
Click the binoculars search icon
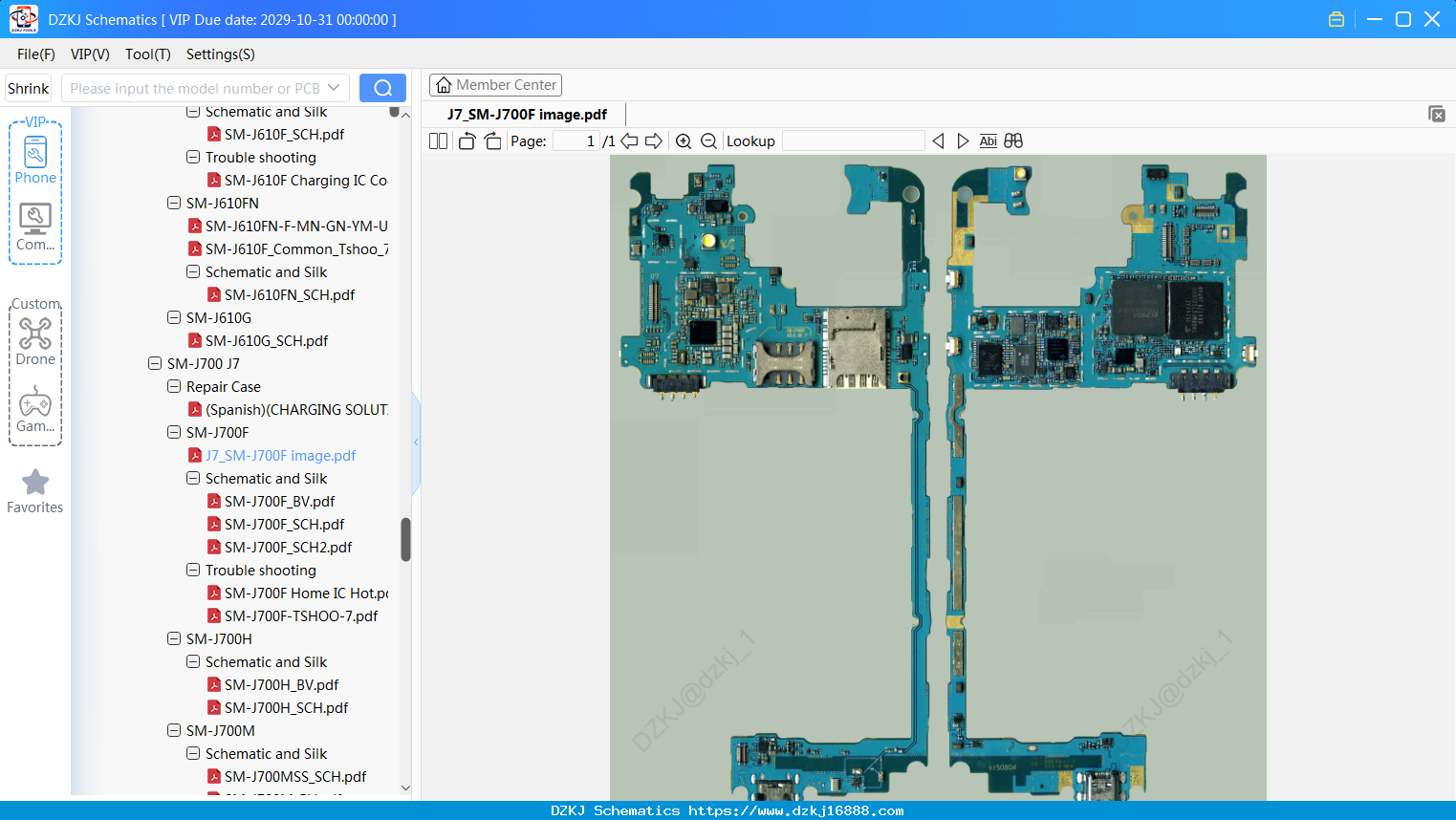coord(1013,141)
